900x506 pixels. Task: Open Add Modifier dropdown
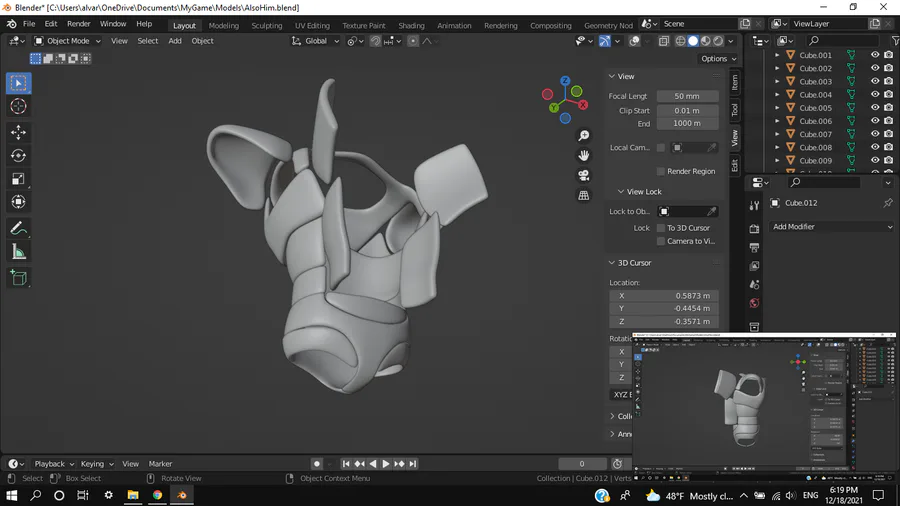(832, 227)
